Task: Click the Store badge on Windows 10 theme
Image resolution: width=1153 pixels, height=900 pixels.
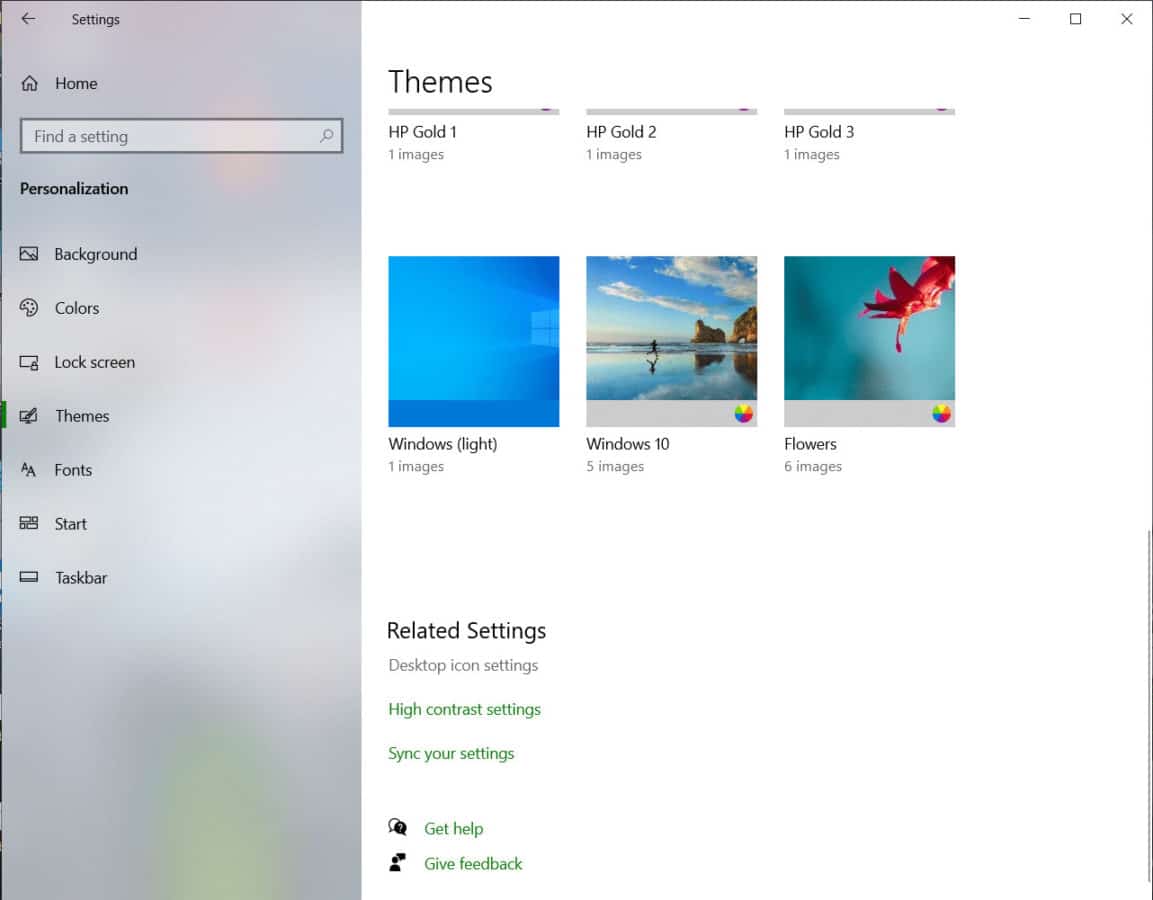Action: coord(742,411)
